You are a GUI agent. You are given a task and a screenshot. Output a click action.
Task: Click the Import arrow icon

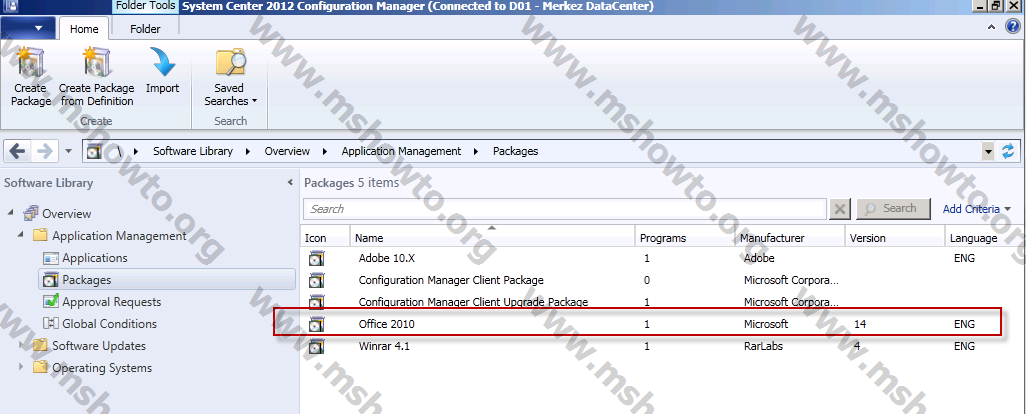[162, 63]
